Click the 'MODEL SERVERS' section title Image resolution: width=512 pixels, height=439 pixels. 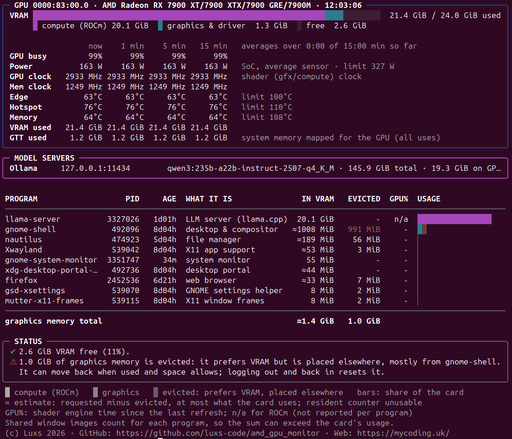[44, 158]
